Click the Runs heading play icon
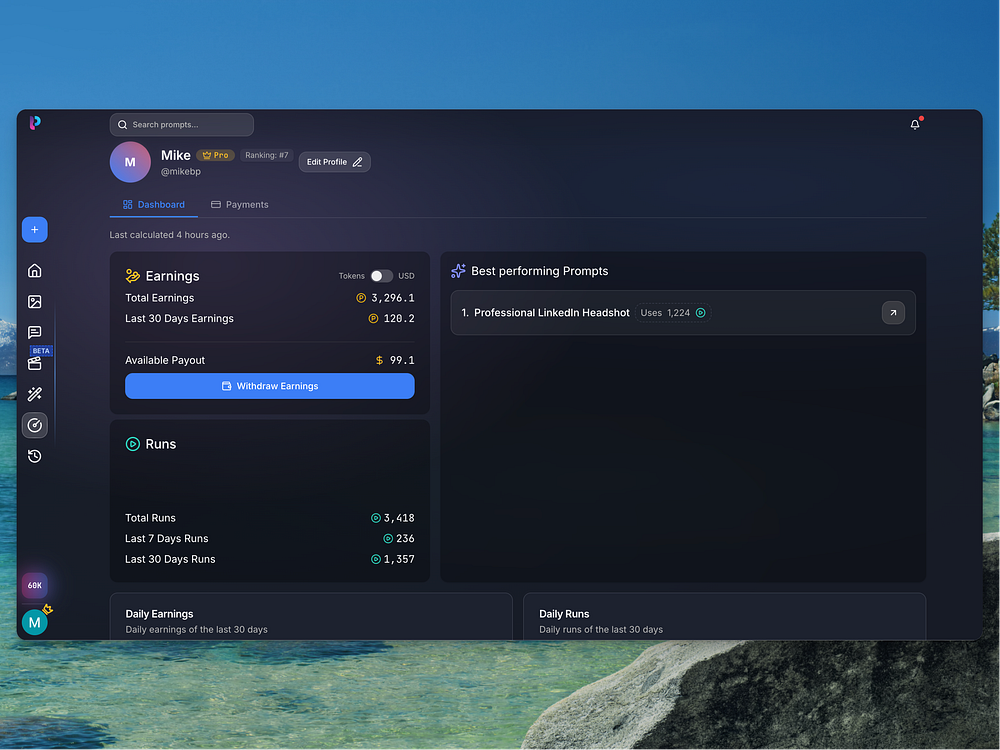 point(133,444)
